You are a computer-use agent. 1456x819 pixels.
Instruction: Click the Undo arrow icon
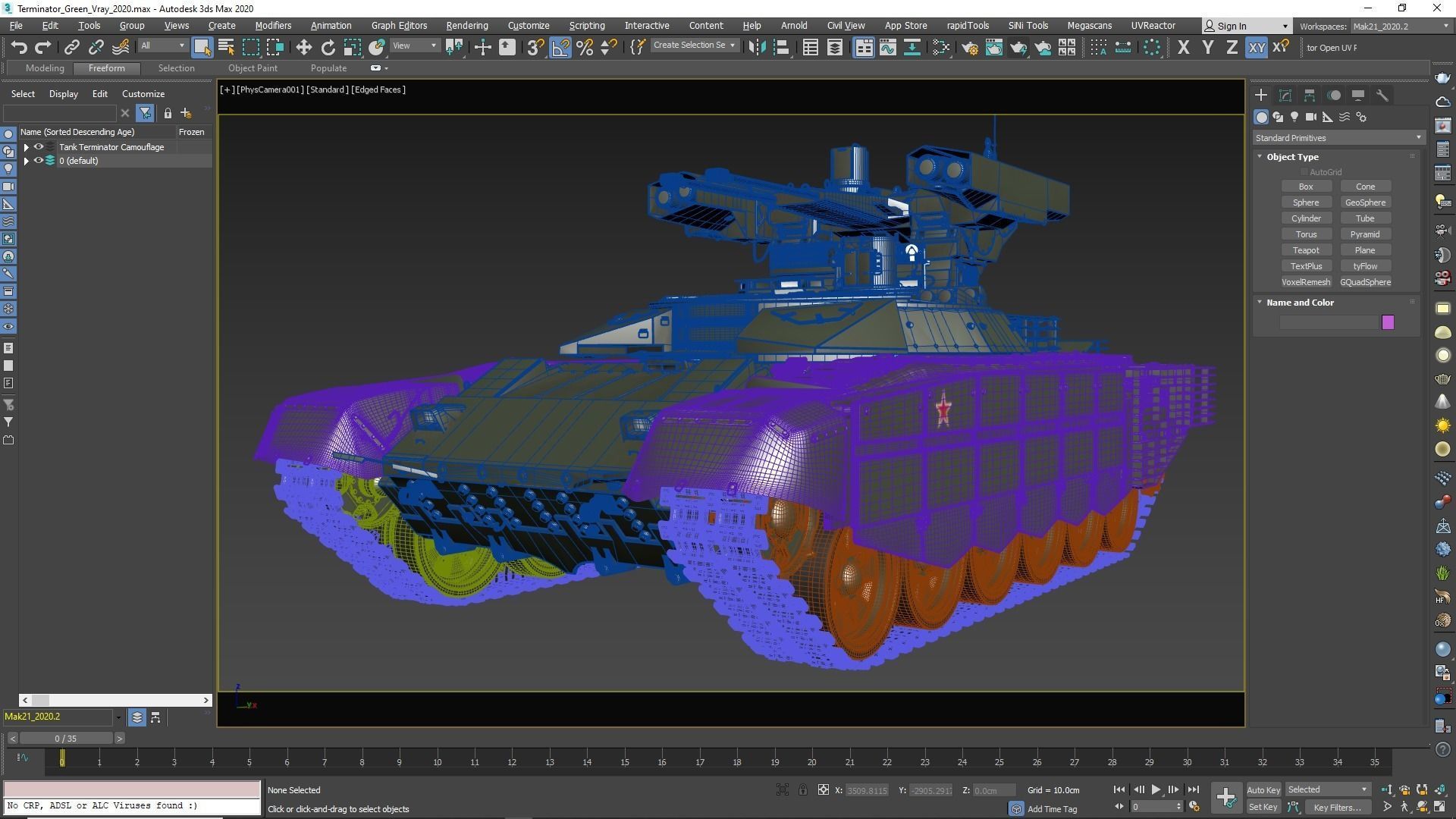click(19, 48)
